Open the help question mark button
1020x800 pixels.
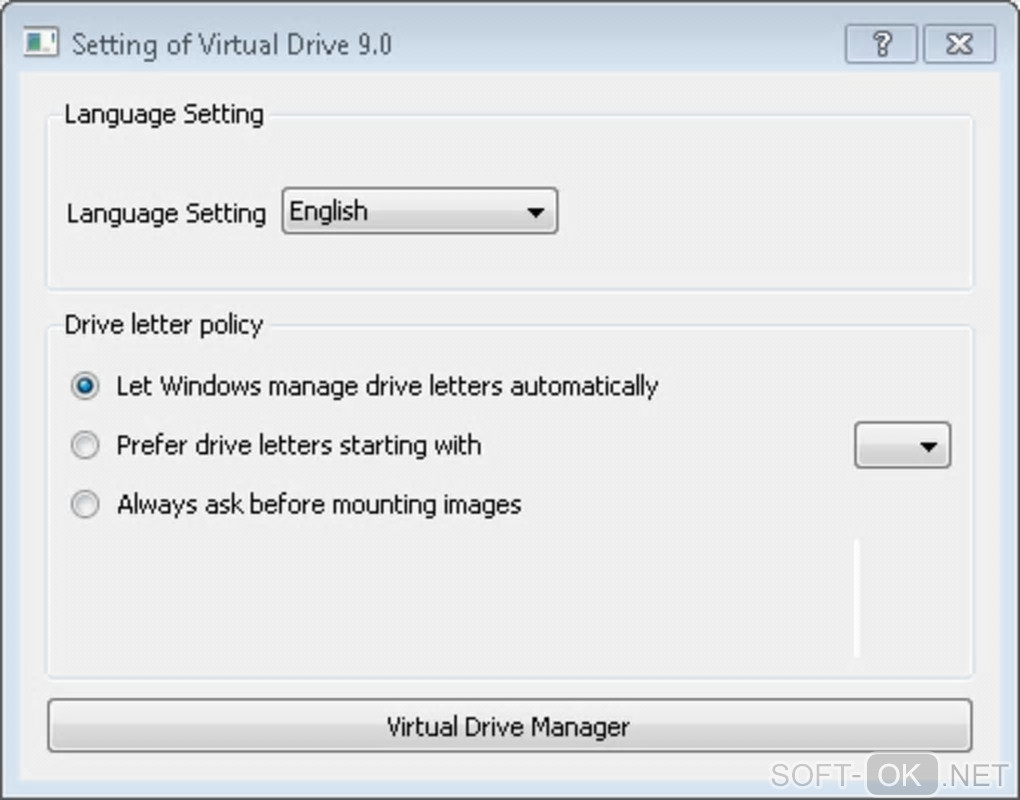(881, 44)
